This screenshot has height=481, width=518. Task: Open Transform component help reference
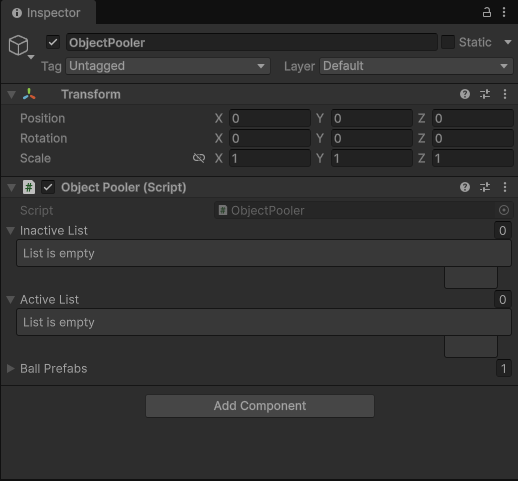pos(465,94)
